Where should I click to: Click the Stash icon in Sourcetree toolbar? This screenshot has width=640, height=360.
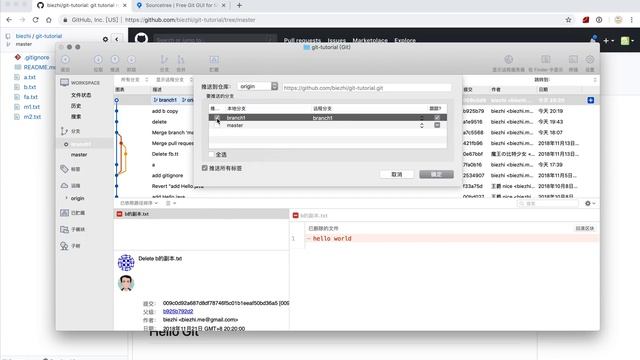[214, 60]
